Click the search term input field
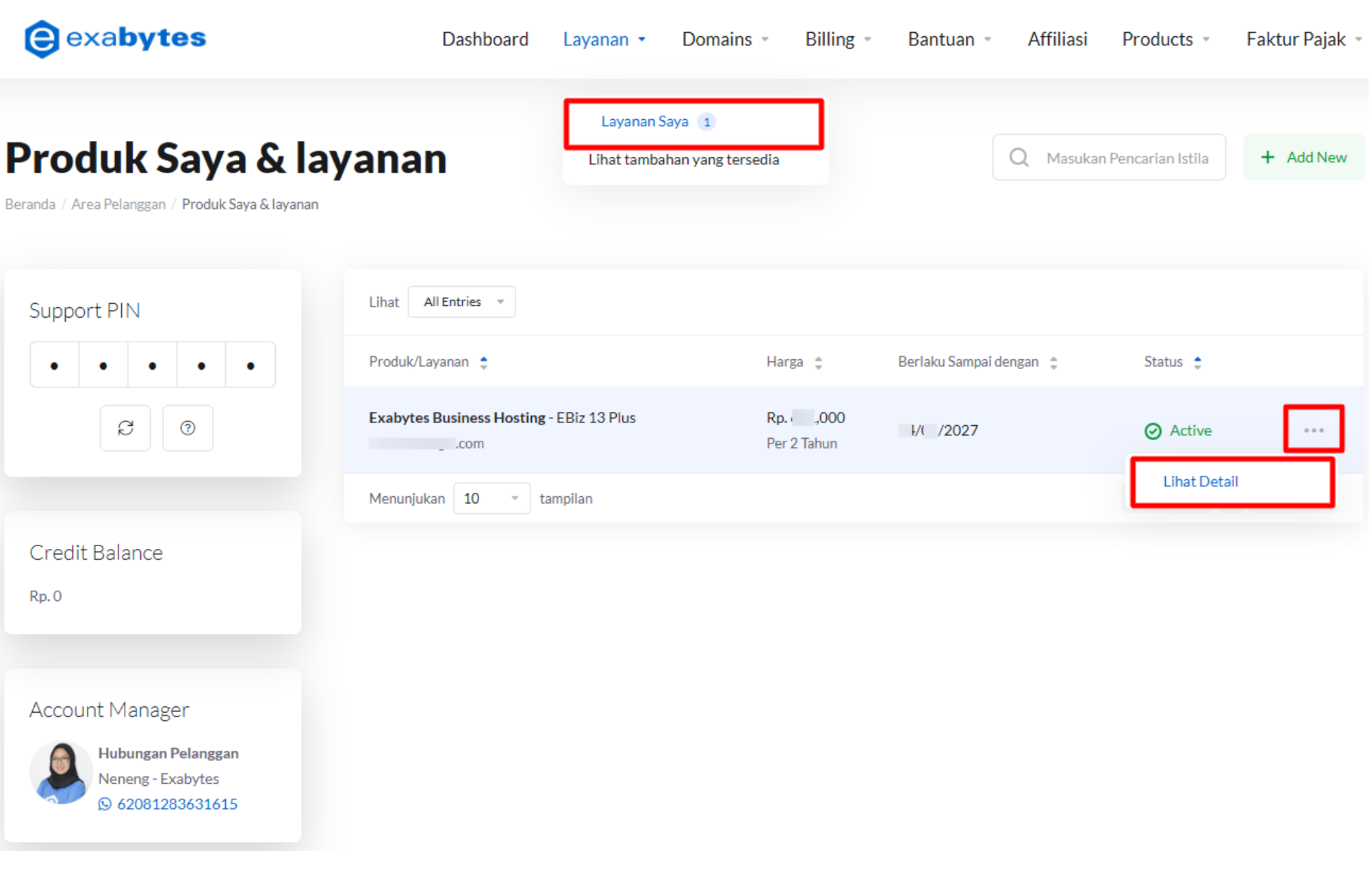 [1127, 158]
